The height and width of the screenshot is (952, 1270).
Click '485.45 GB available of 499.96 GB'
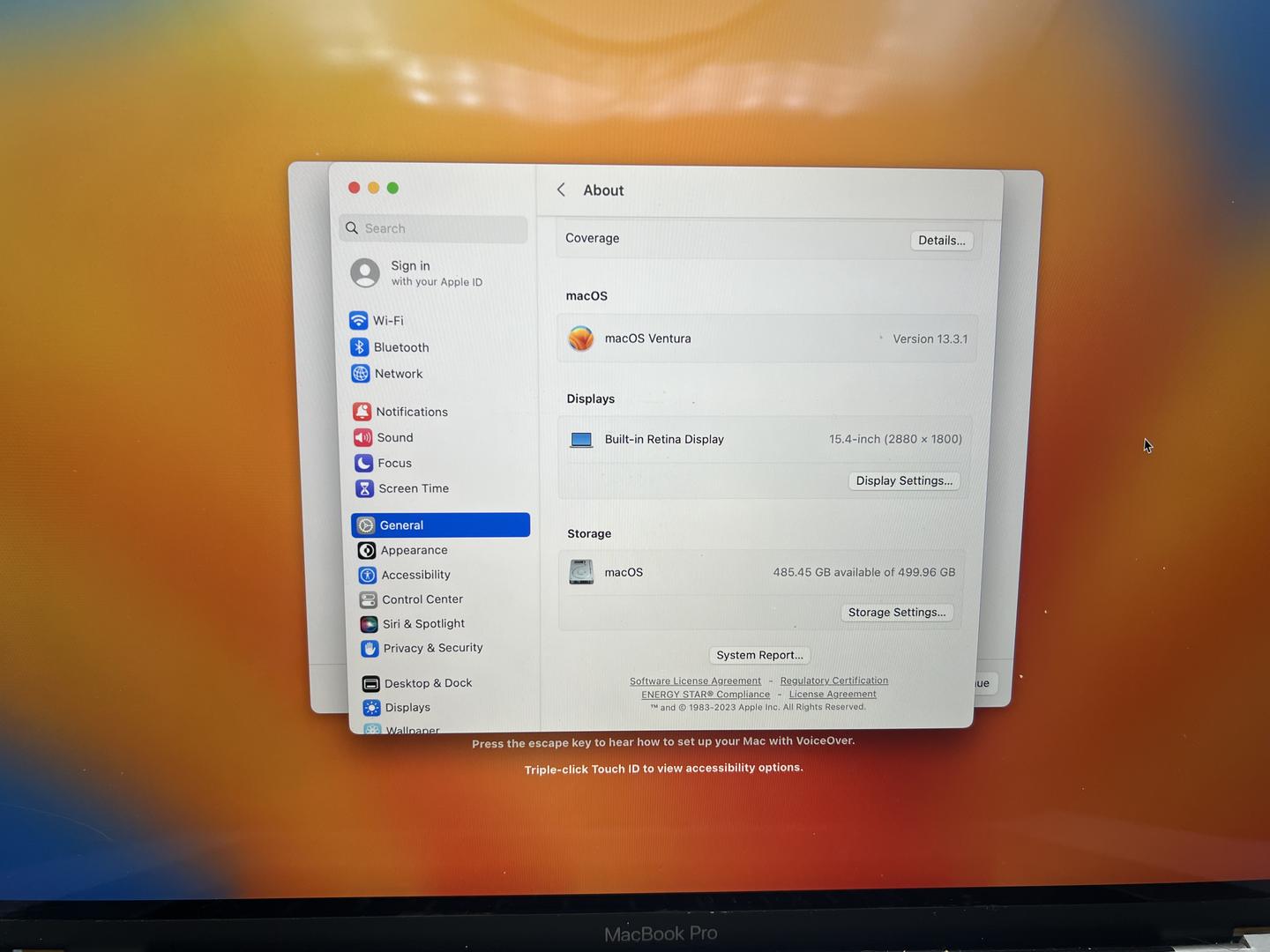864,572
